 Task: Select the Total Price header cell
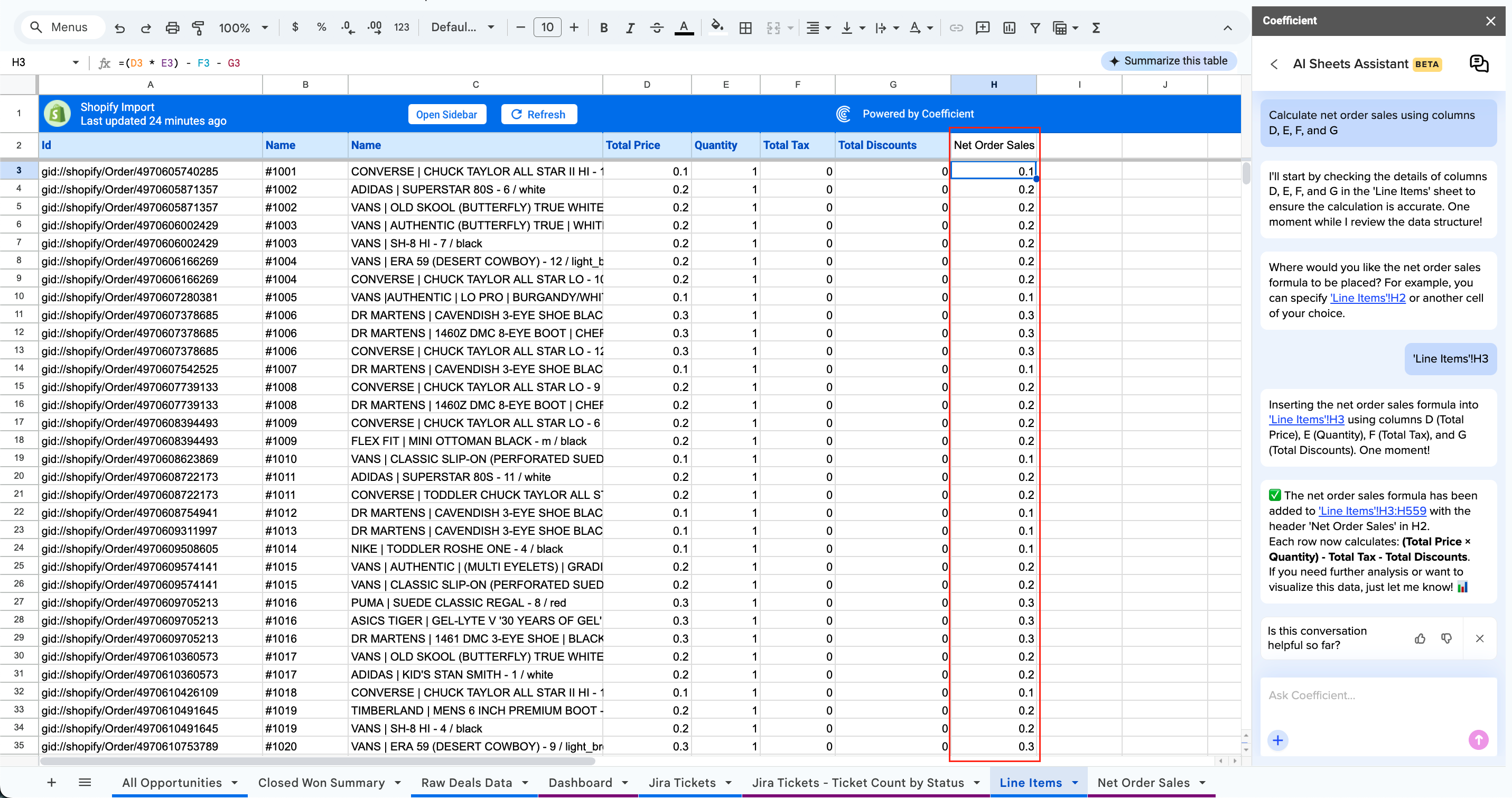tap(646, 145)
